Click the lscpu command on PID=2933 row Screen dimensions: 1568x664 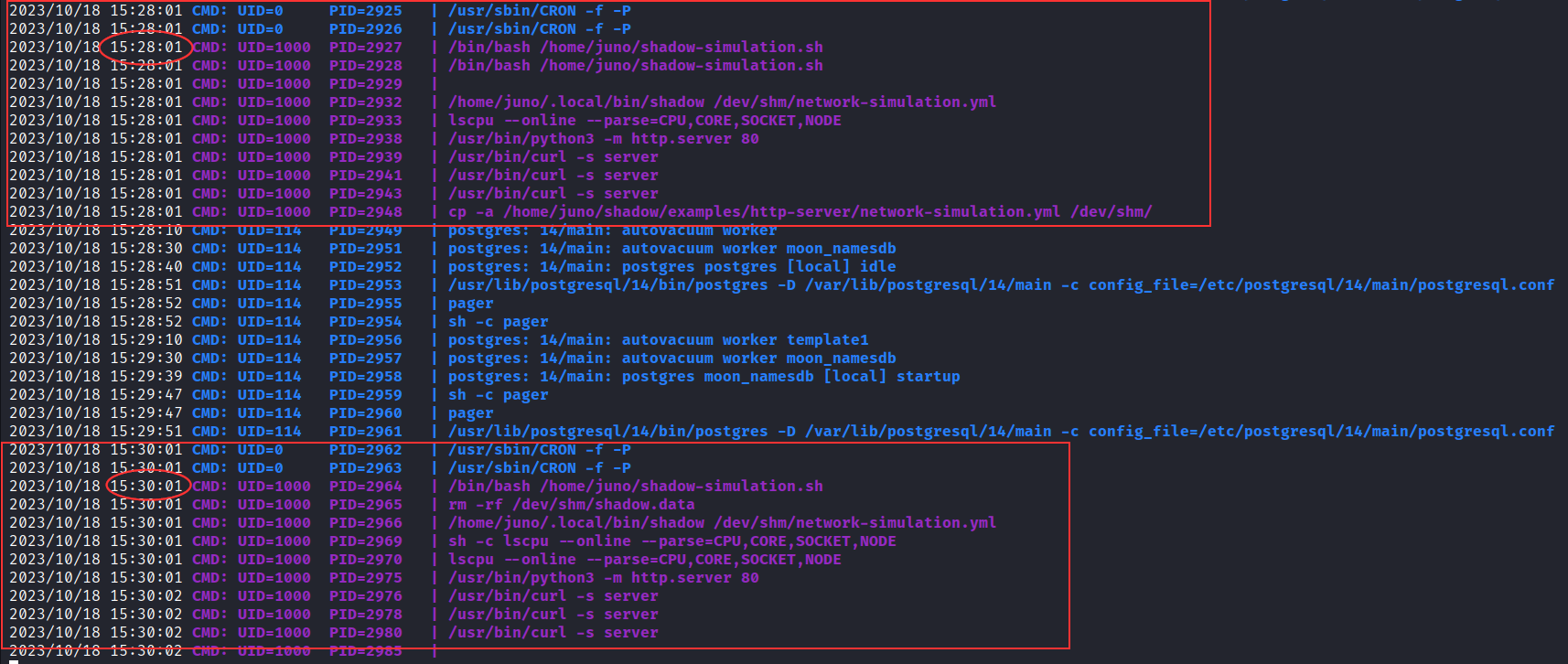[x=644, y=121]
